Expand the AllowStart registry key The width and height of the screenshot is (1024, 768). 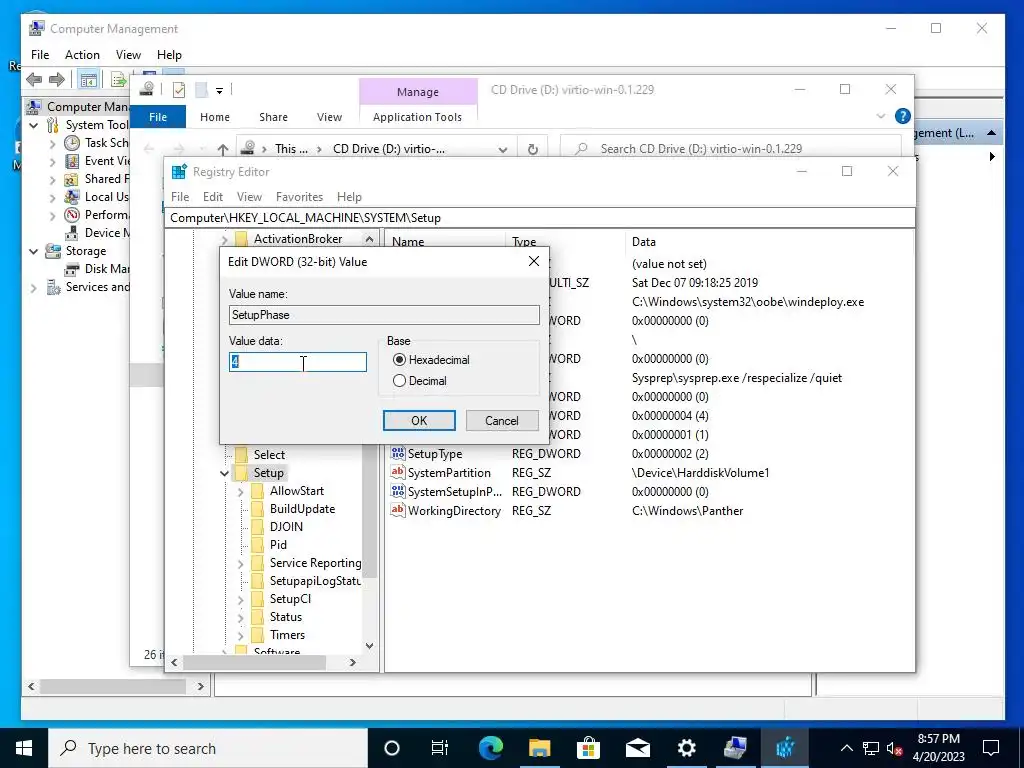point(241,491)
